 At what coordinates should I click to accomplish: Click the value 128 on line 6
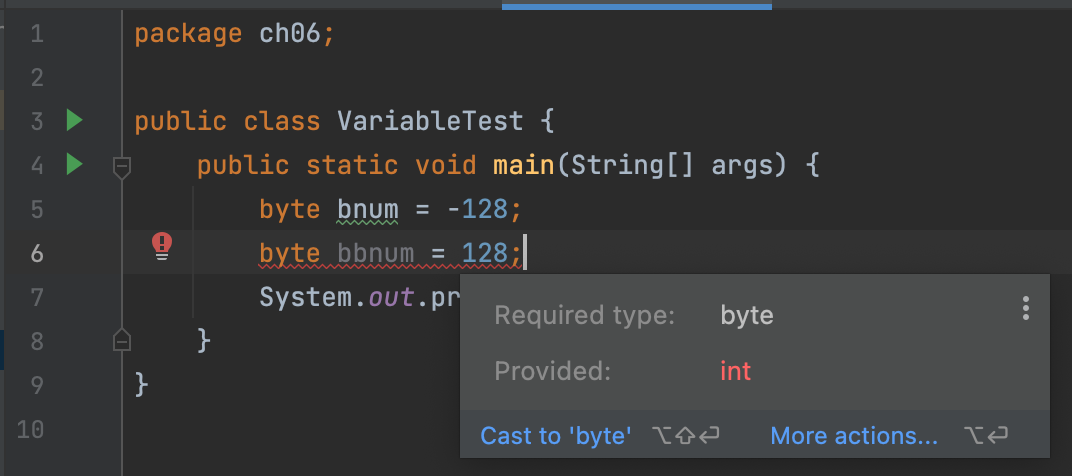(x=485, y=253)
